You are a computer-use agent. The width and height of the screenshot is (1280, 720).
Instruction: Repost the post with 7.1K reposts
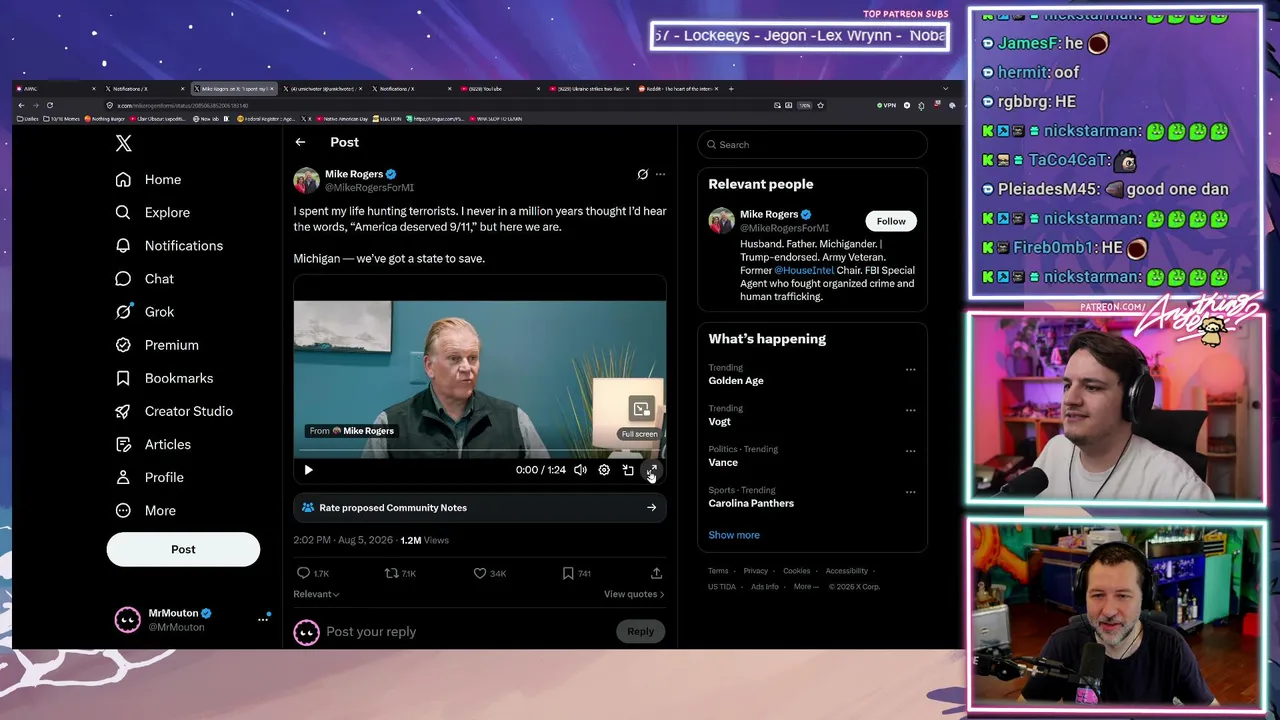click(400, 573)
